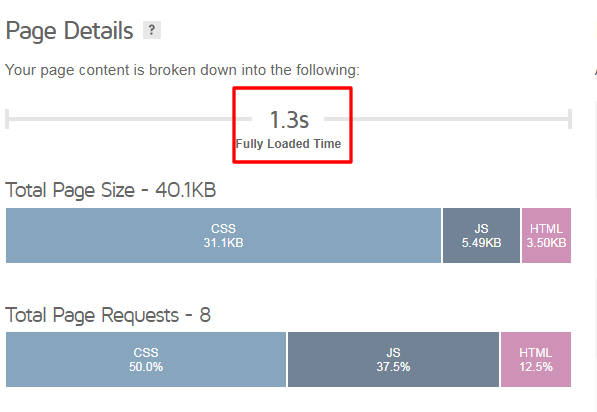Click the timeline line left of 1.3s
Viewport: 597px width, 412px height.
tap(129, 119)
